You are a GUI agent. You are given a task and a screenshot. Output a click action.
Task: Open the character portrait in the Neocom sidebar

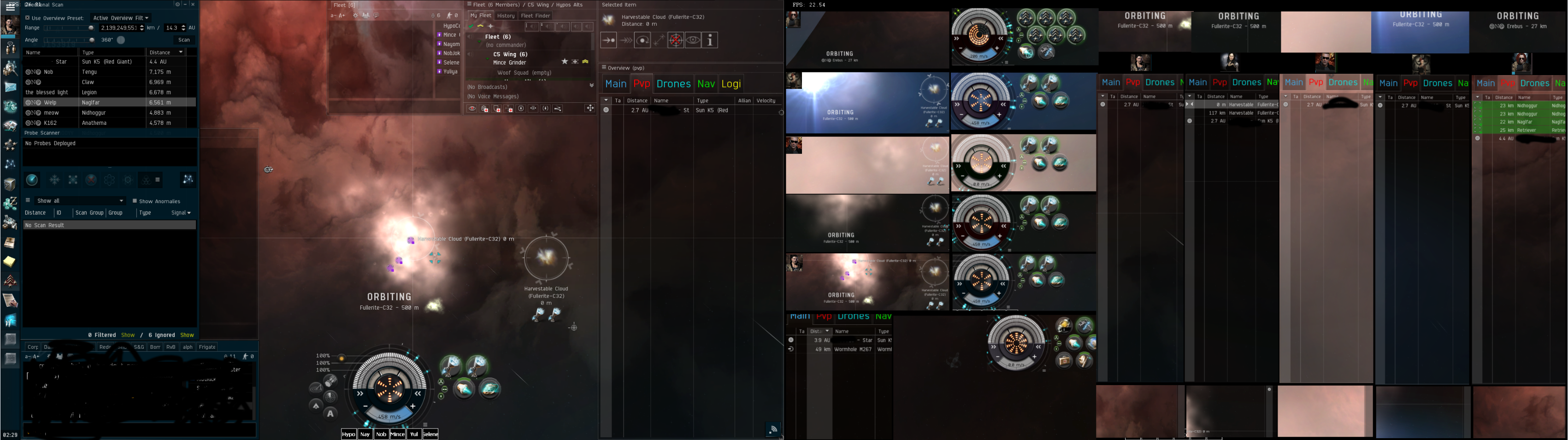10,25
